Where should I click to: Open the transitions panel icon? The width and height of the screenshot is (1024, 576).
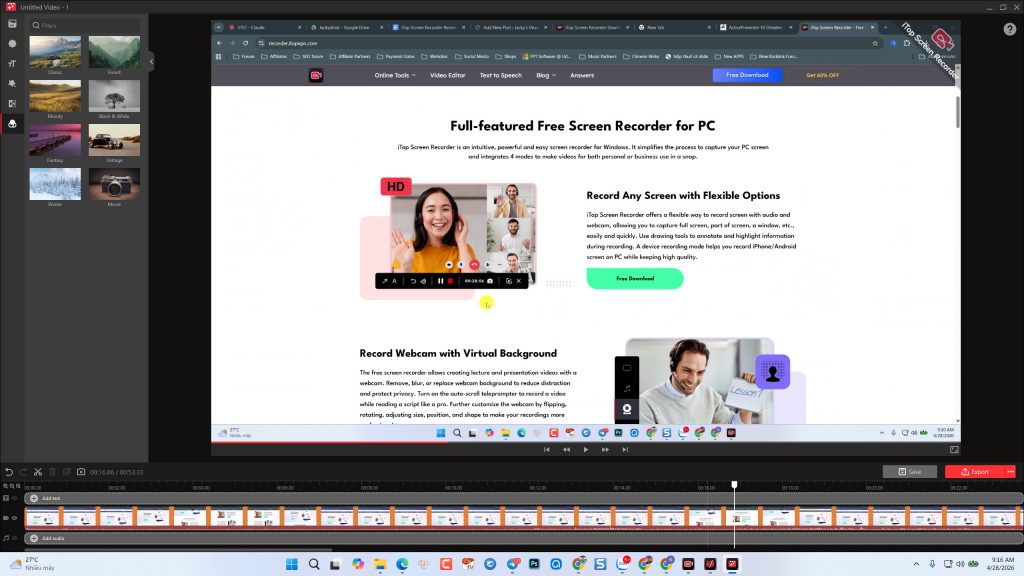coord(12,103)
